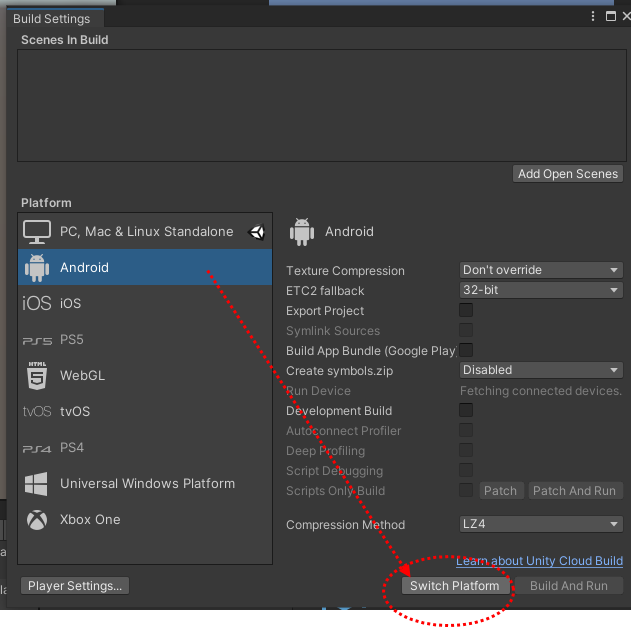Image resolution: width=631 pixels, height=627 pixels.
Task: Open the Texture Compression dropdown
Action: (x=541, y=270)
